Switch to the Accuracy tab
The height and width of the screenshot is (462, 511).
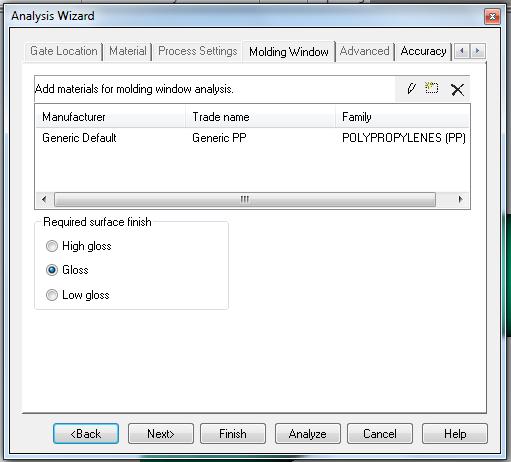point(423,51)
